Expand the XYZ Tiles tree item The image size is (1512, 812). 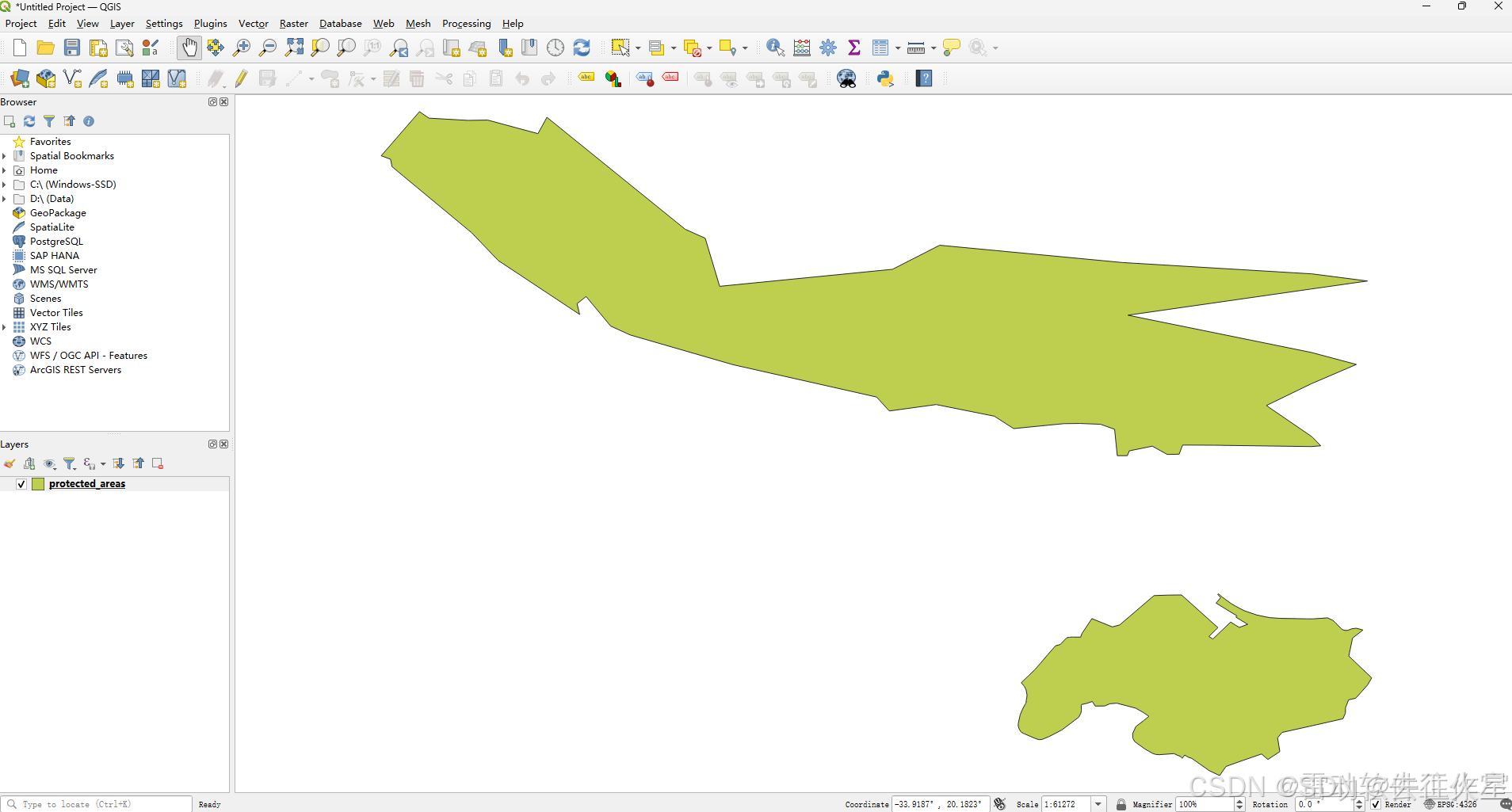[x=6, y=326]
